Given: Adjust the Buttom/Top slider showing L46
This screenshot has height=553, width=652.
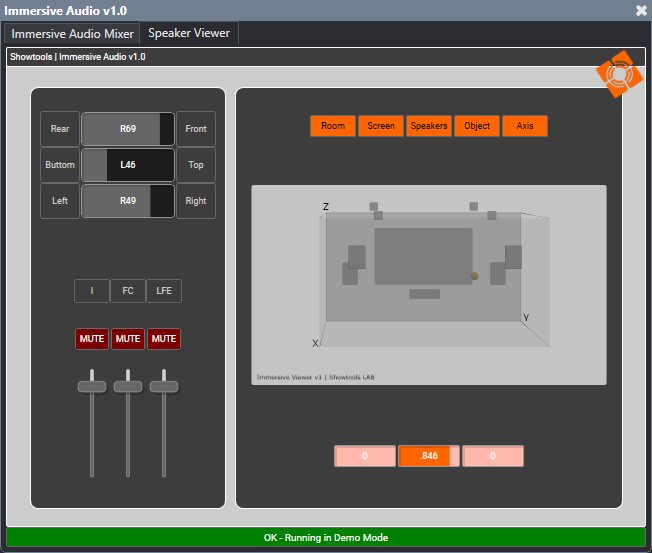Looking at the screenshot, I should (x=128, y=165).
